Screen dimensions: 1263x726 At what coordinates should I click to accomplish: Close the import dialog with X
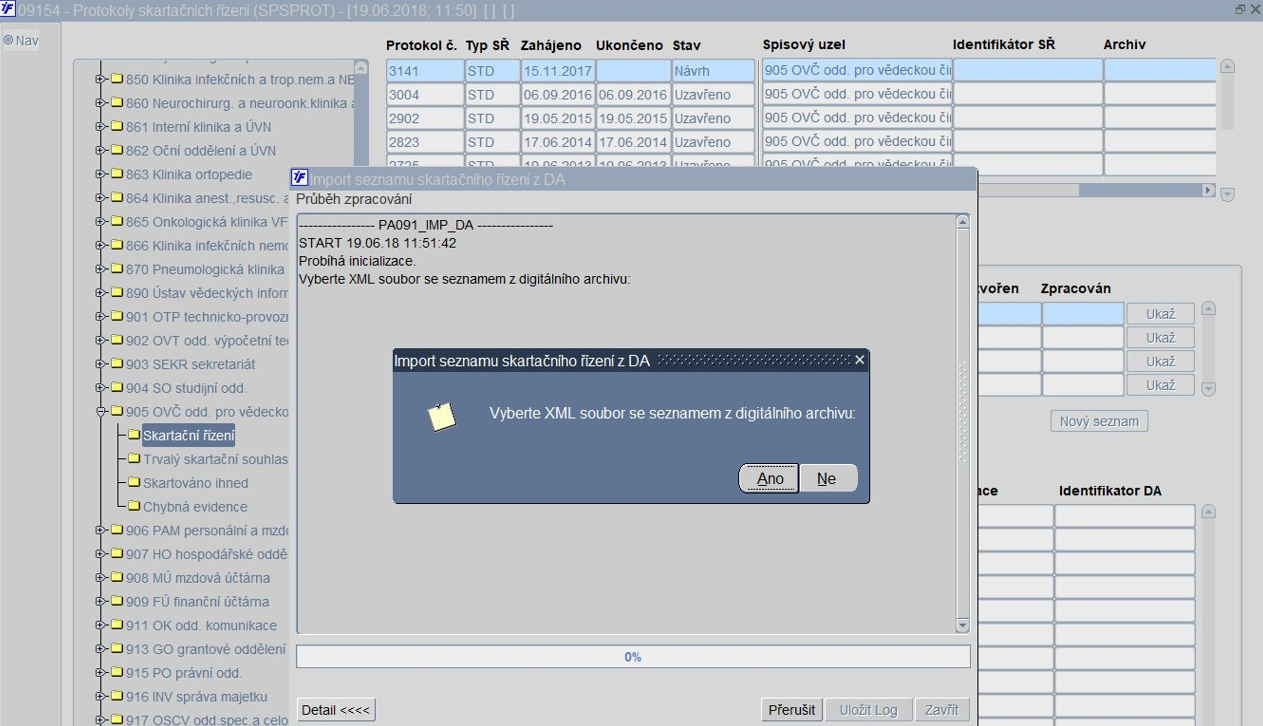pyautogui.click(x=860, y=360)
